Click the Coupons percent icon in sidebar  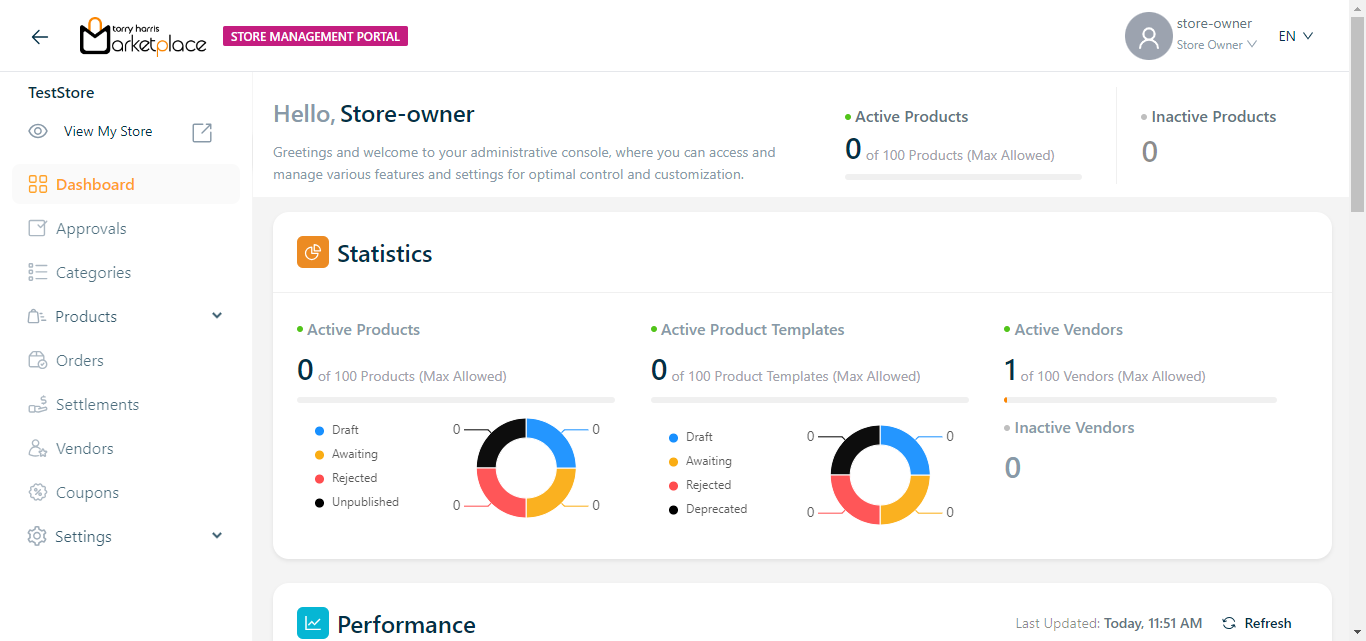[38, 492]
